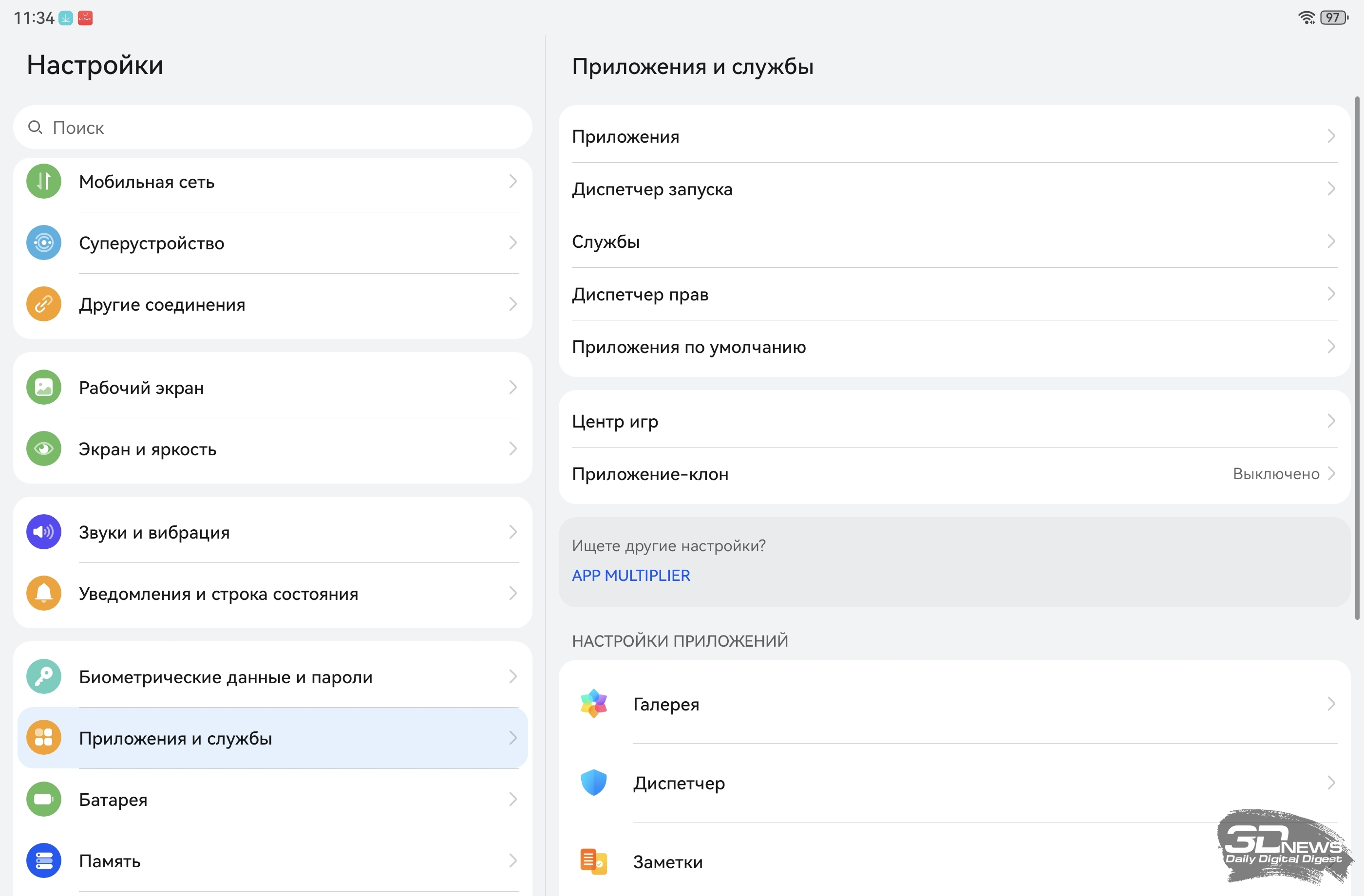The width and height of the screenshot is (1364, 896).
Task: Click the Суперустройство blue icon
Action: pyautogui.click(x=43, y=243)
